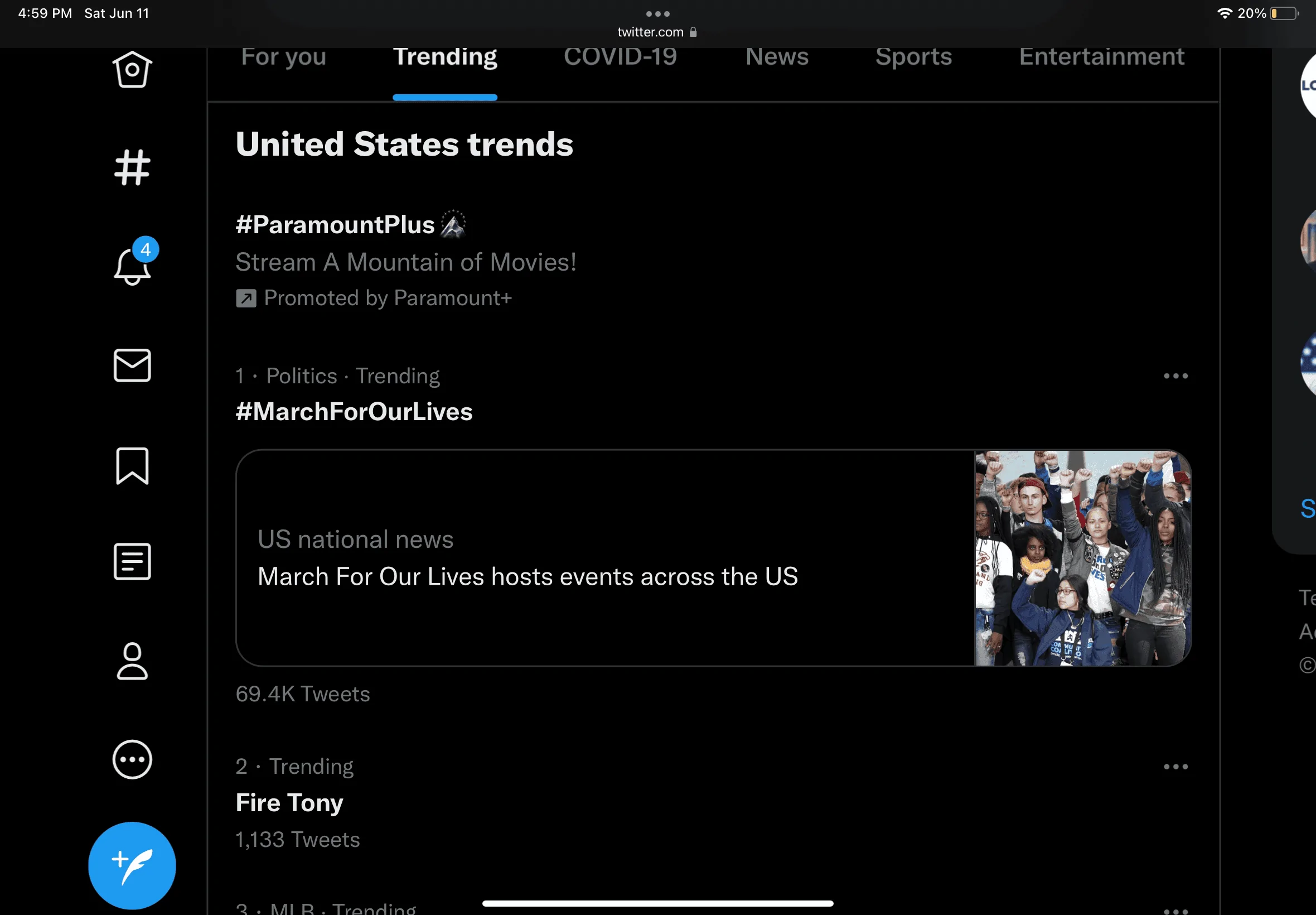Open the three-dot browser menu above twitter.com
Viewport: 1316px width, 915px height.
[x=657, y=14]
